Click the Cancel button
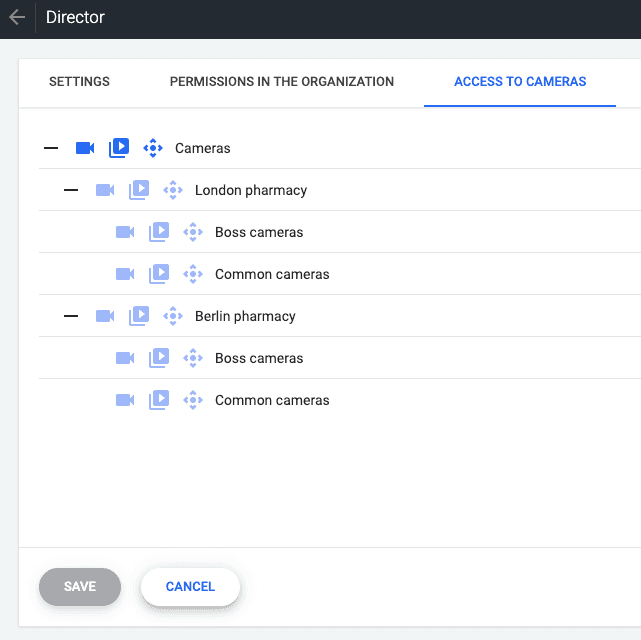 [190, 587]
